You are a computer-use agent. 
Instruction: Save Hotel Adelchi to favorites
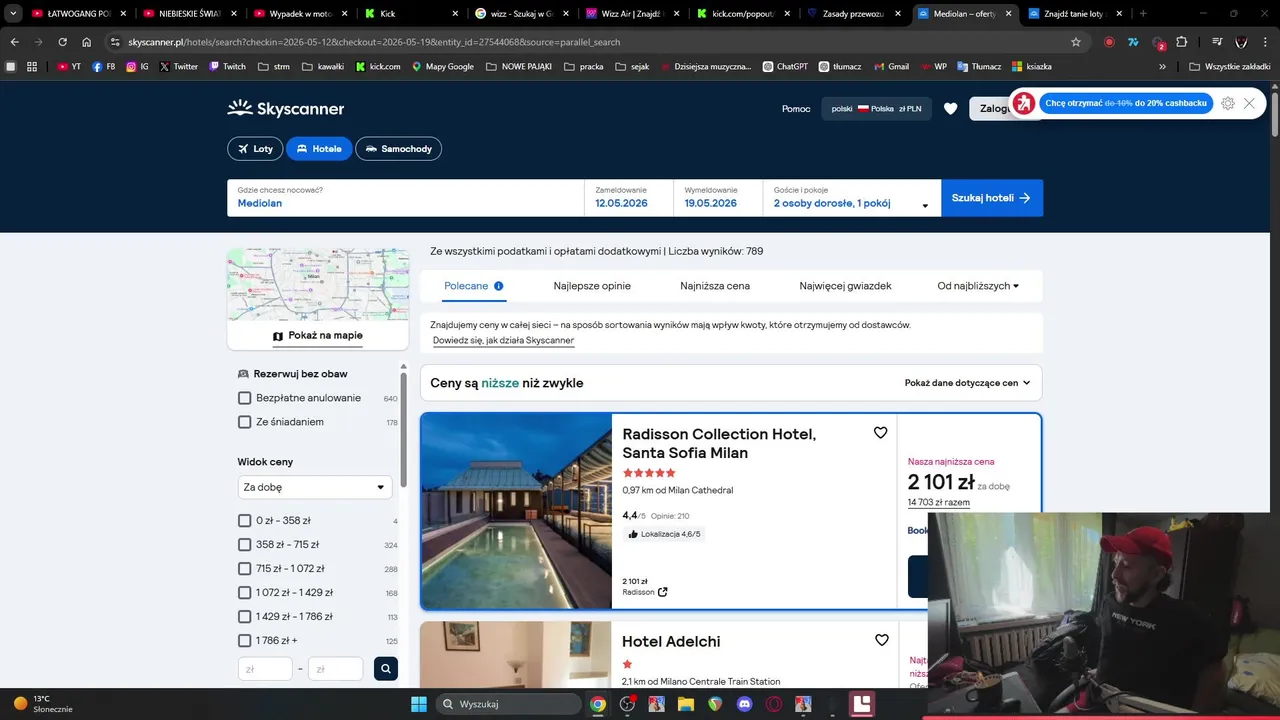881,640
